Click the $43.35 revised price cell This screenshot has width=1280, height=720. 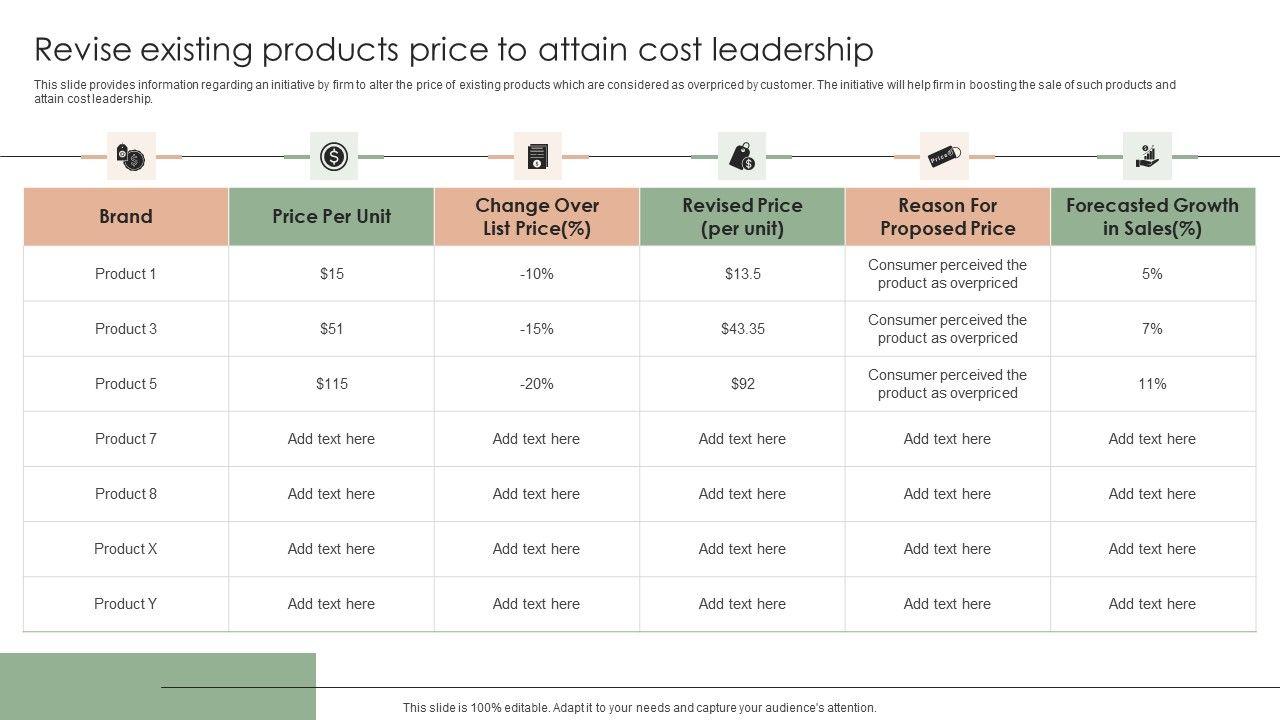[742, 329]
